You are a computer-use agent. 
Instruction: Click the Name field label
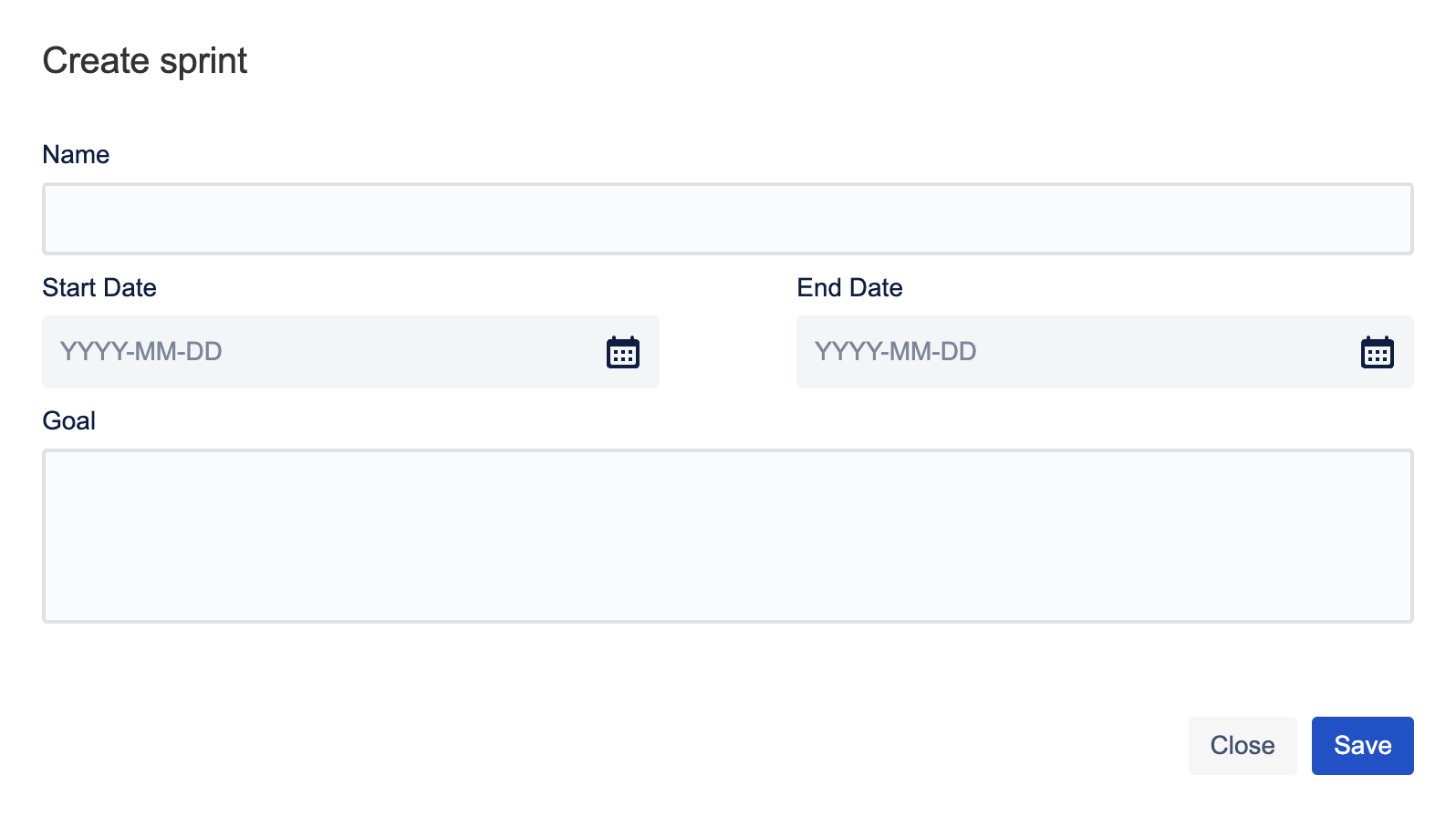click(x=76, y=155)
